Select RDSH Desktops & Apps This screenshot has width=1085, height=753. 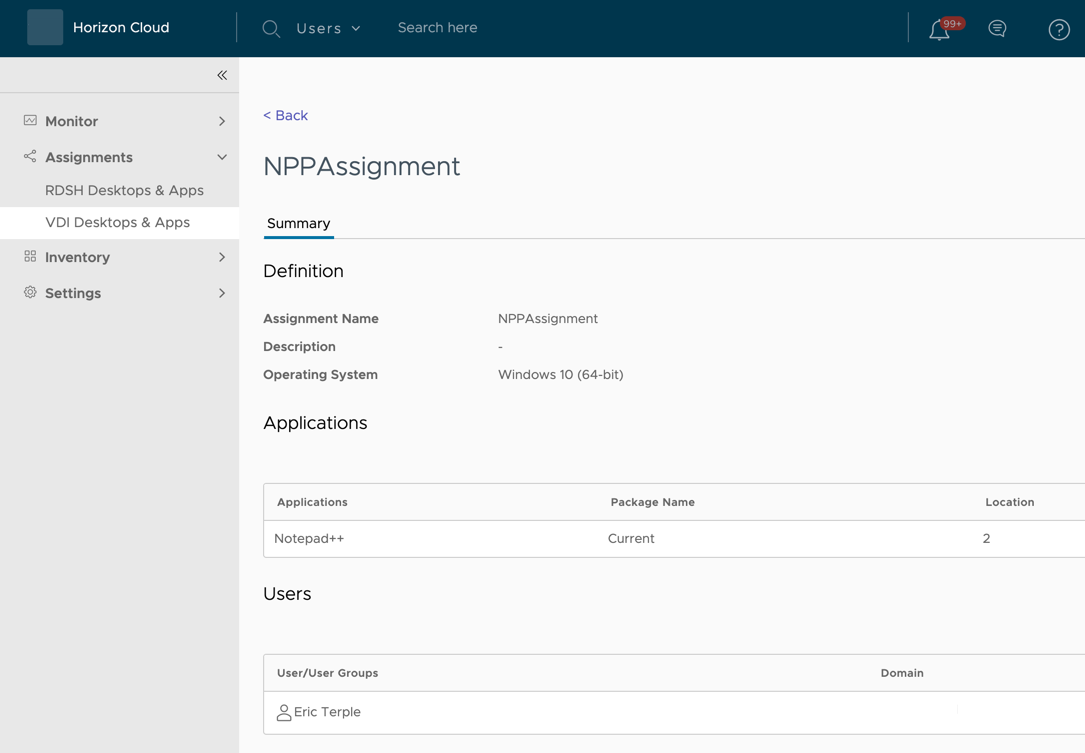click(x=124, y=190)
